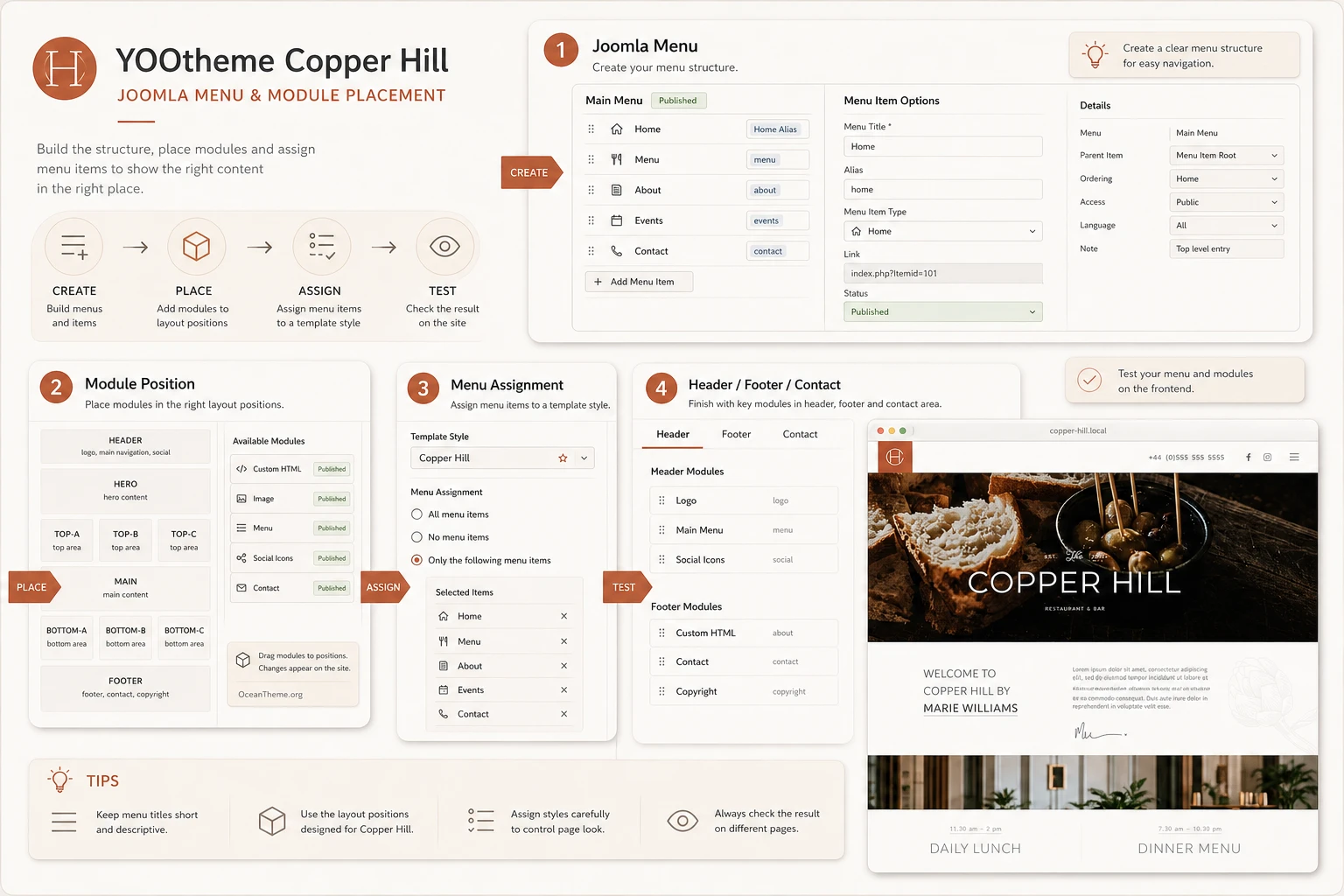
Task: Click Add Menu Item button
Action: [x=639, y=282]
